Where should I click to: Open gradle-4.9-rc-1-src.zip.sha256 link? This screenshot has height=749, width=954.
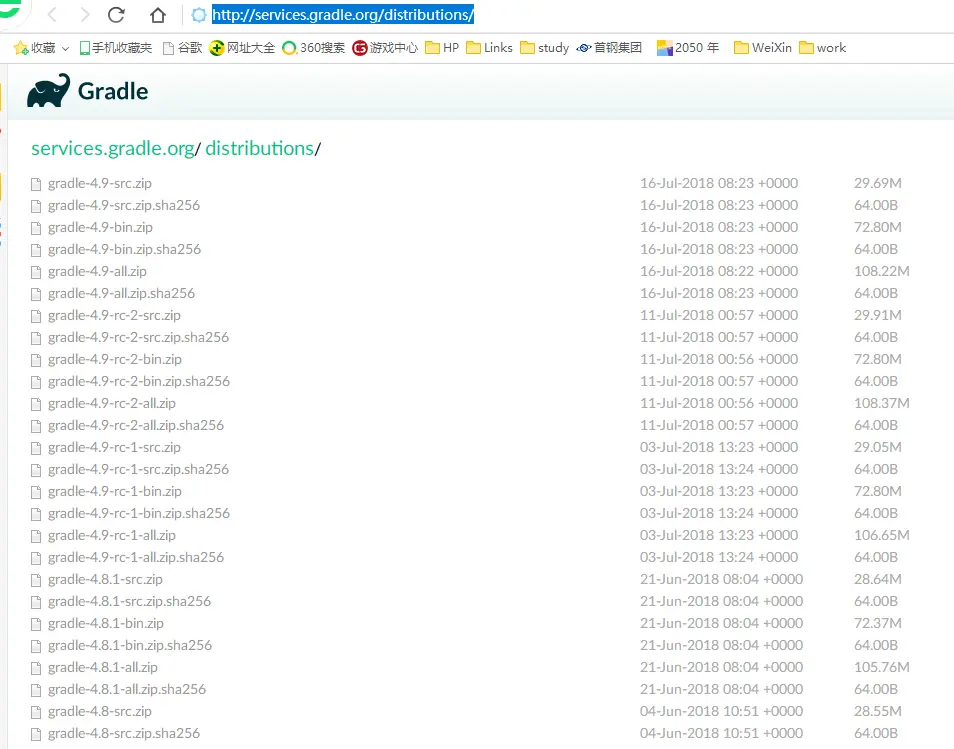click(x=139, y=469)
